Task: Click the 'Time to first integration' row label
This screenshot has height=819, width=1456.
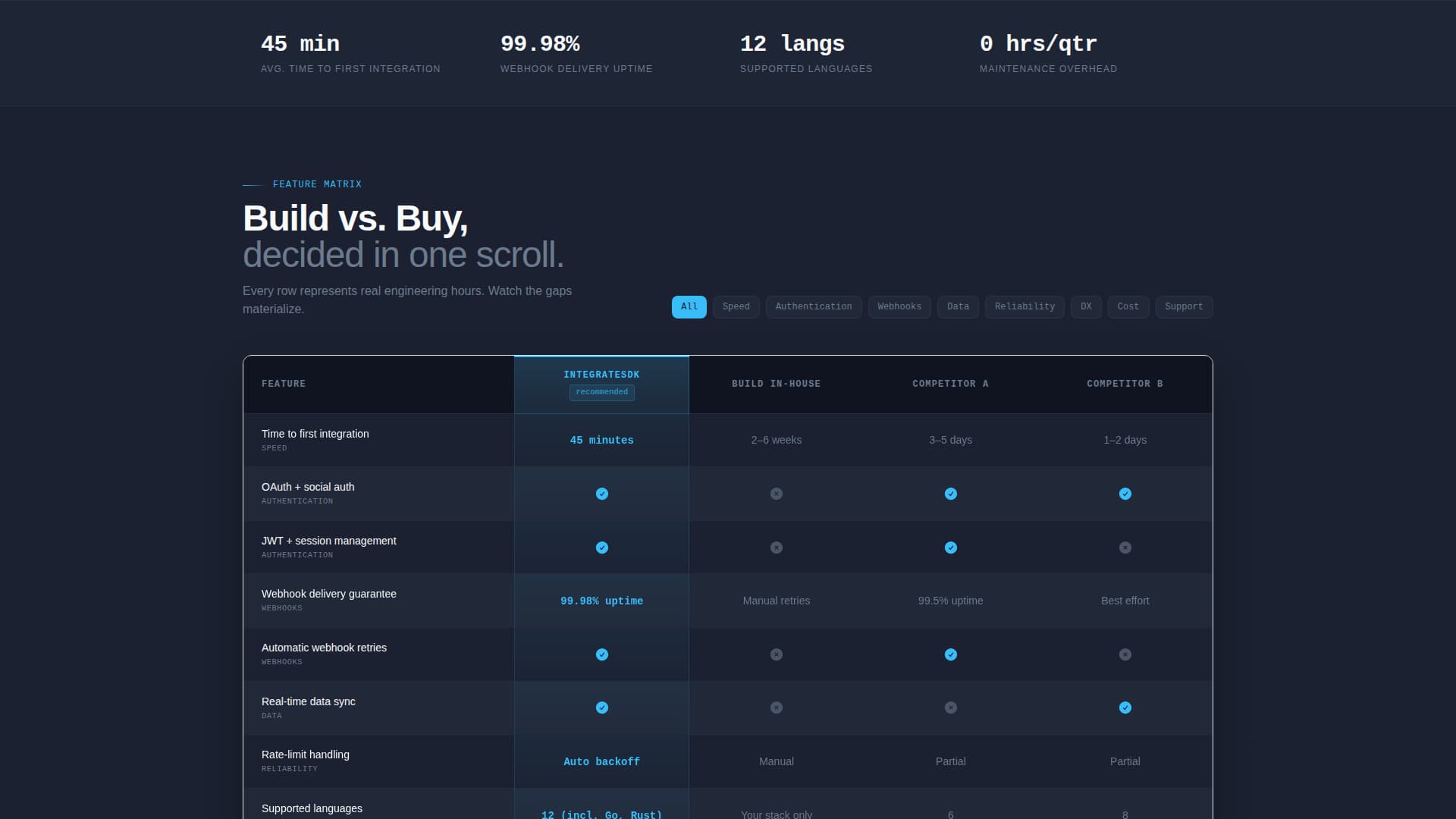Action: 315,434
